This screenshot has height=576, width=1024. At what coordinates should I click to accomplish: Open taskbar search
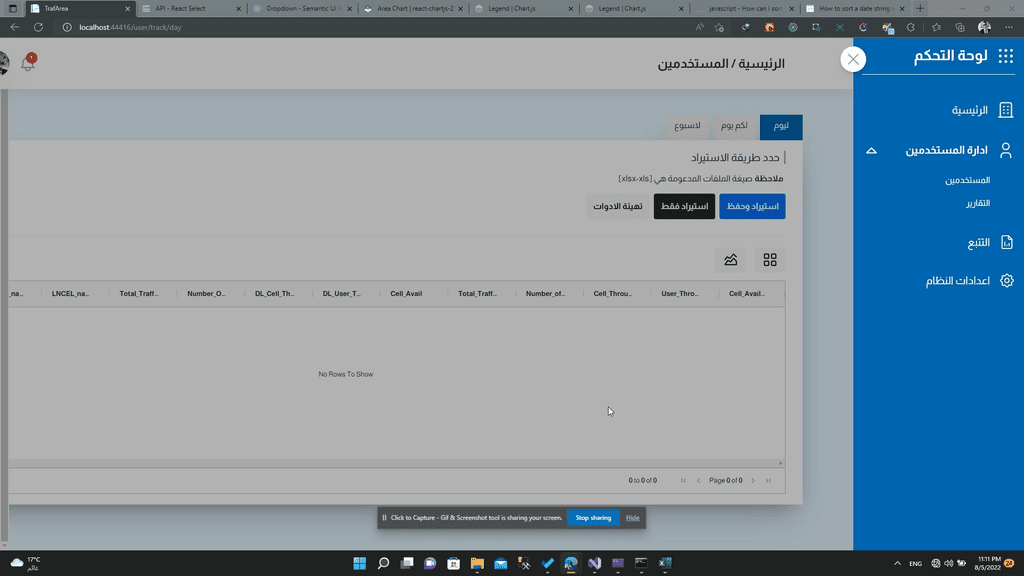tap(383, 563)
